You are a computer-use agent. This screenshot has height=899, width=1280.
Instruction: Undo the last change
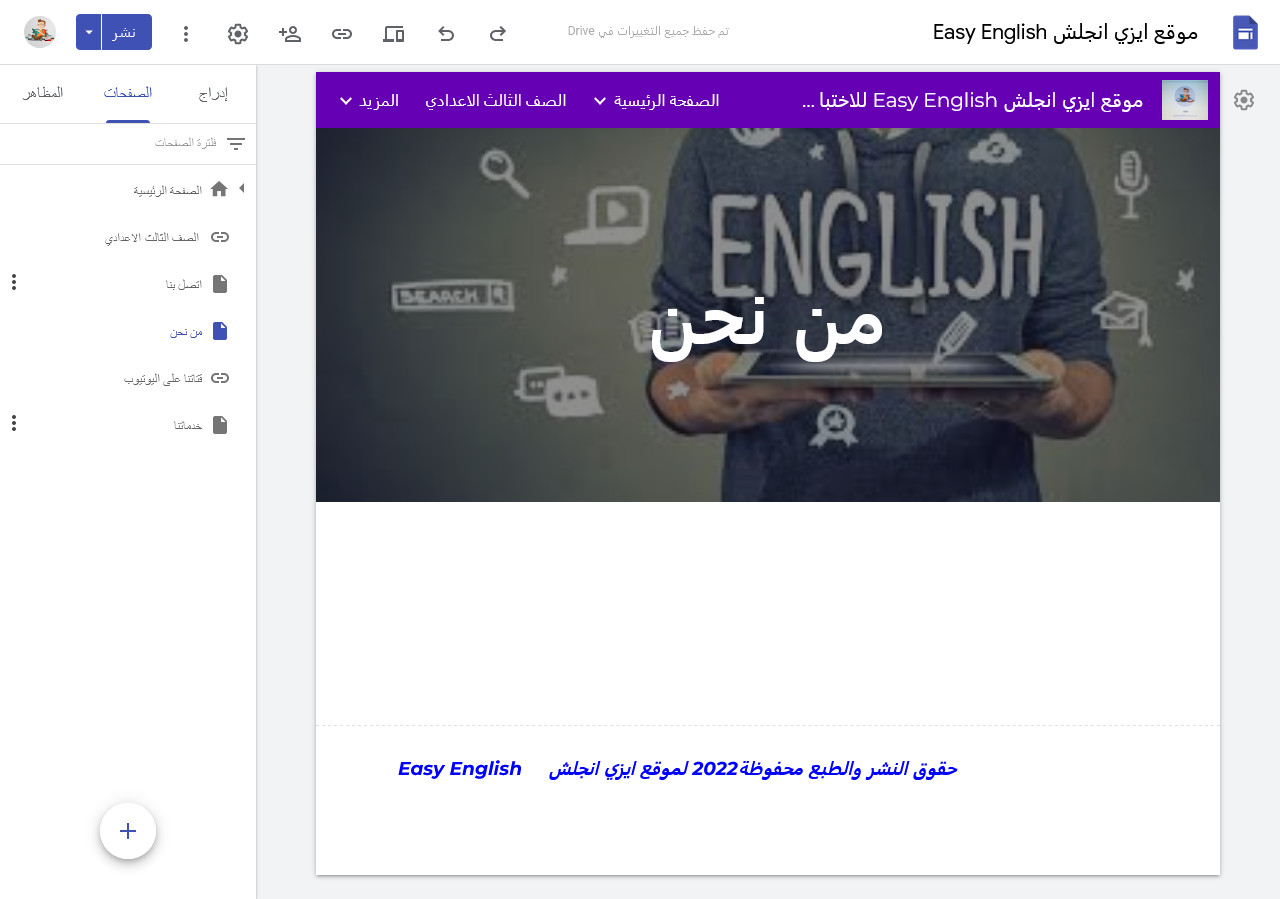tap(446, 34)
